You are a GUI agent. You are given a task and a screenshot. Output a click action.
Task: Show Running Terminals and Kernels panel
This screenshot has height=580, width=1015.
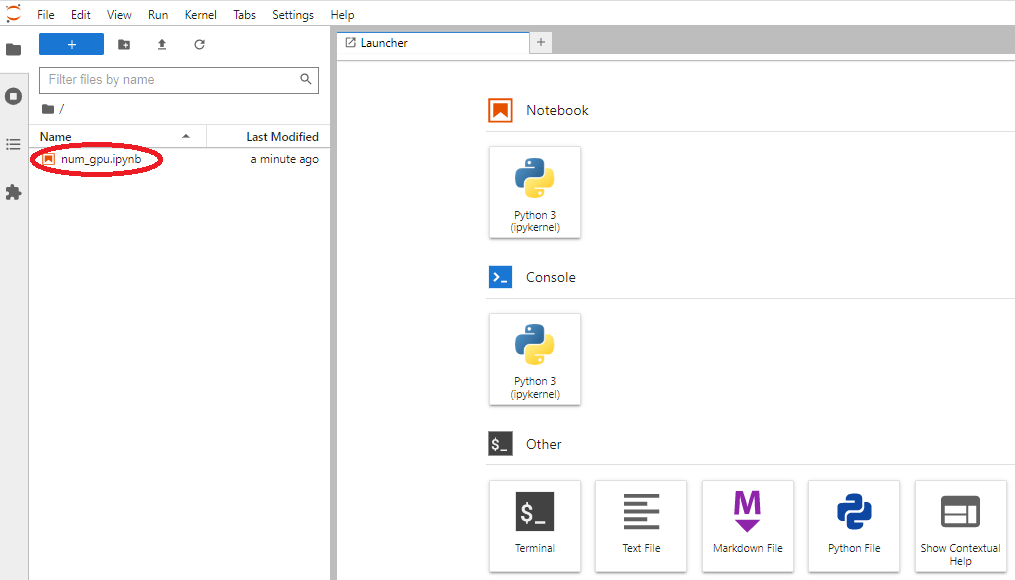pyautogui.click(x=13, y=96)
